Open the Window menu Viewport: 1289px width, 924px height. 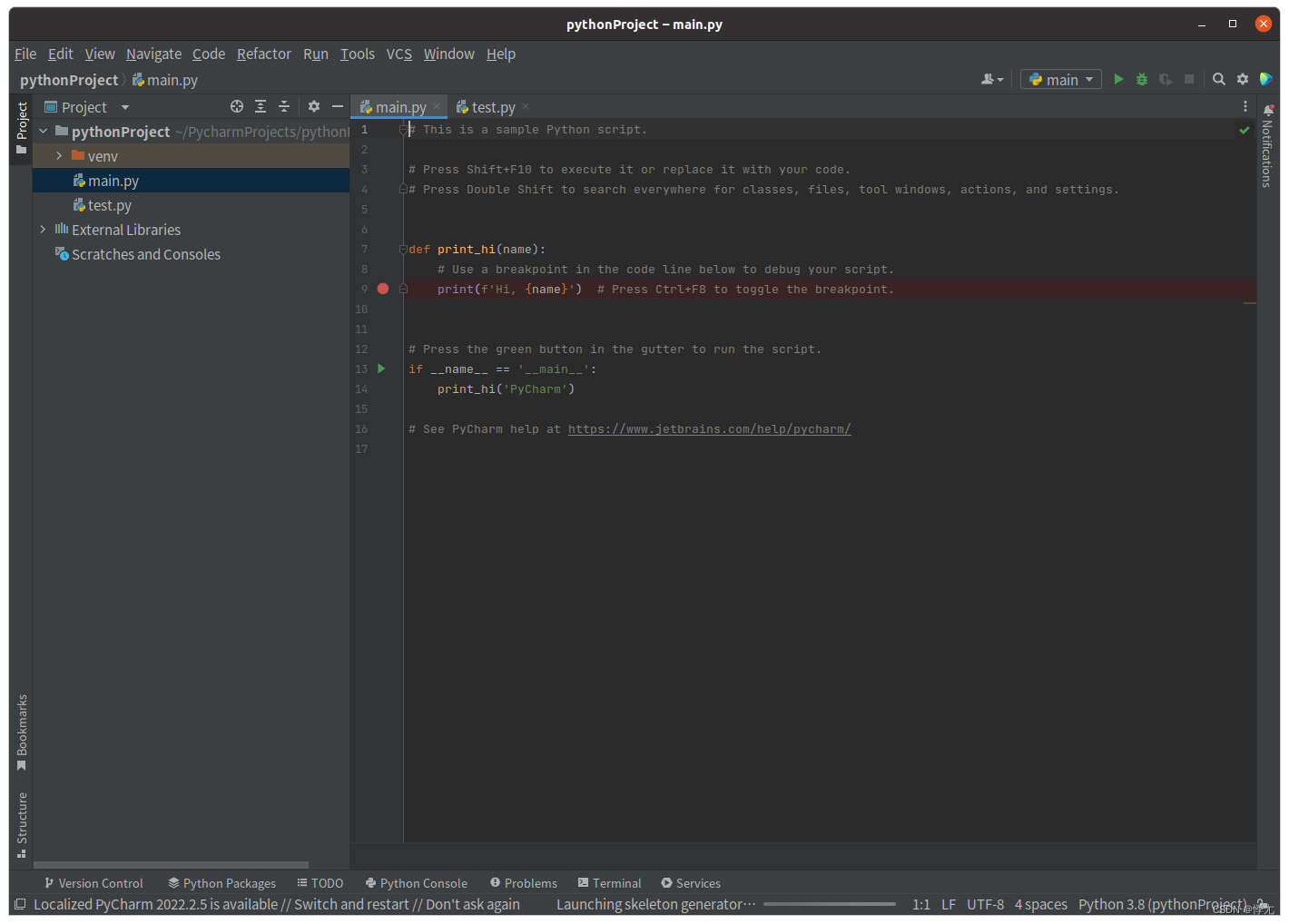(449, 54)
